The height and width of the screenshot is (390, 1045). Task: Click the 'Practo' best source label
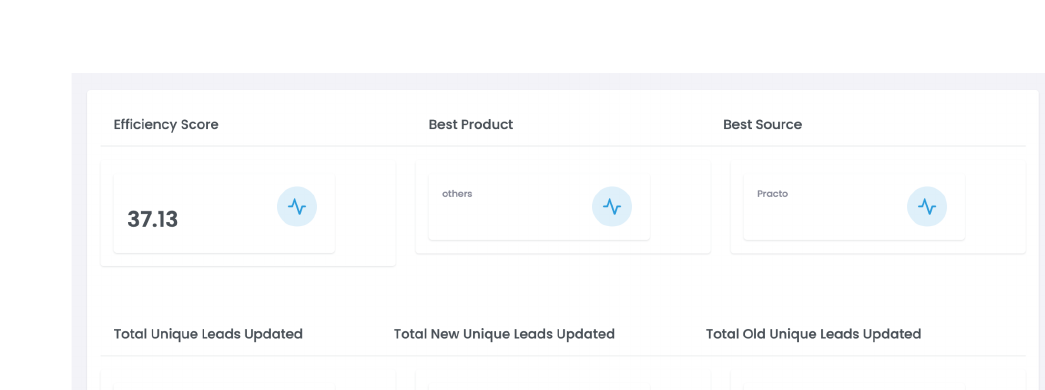772,194
